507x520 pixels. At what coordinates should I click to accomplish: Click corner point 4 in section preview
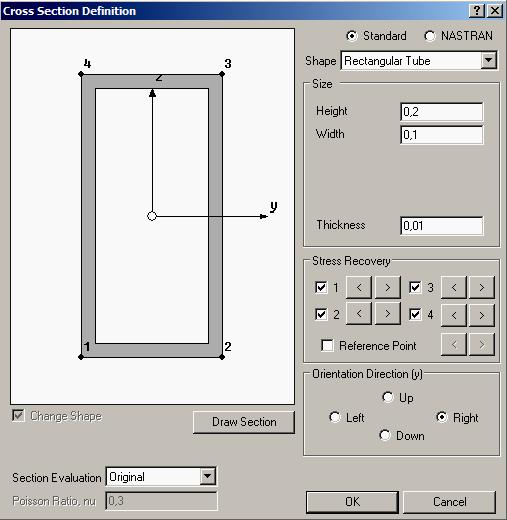pyautogui.click(x=81, y=74)
